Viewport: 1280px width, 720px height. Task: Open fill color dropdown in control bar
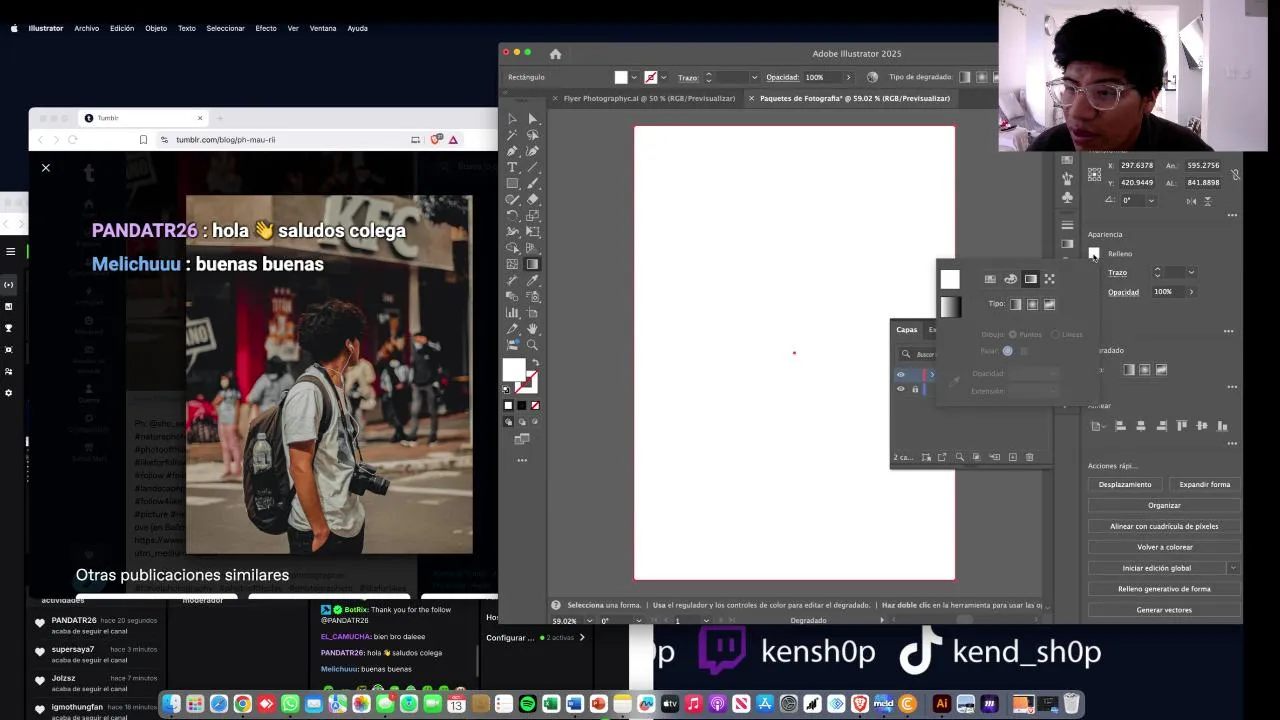(634, 77)
